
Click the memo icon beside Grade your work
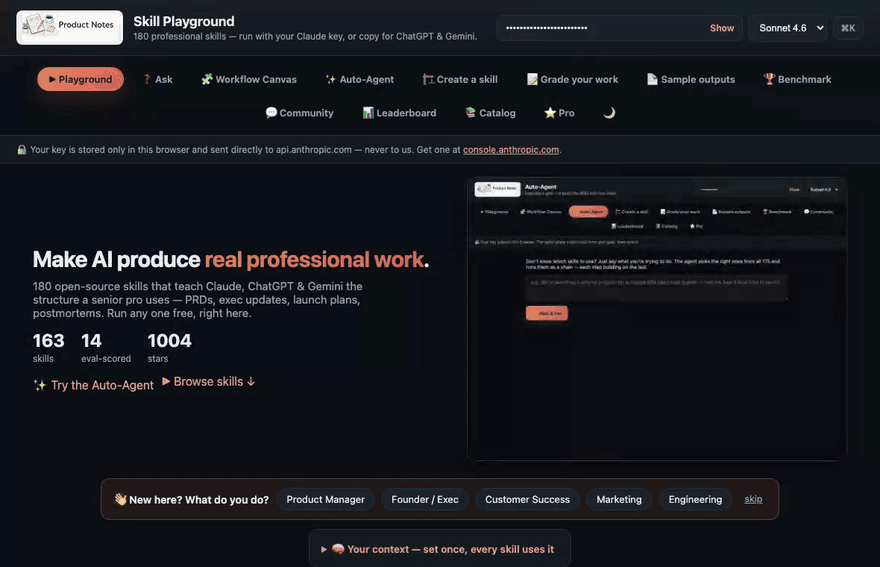[x=532, y=79]
